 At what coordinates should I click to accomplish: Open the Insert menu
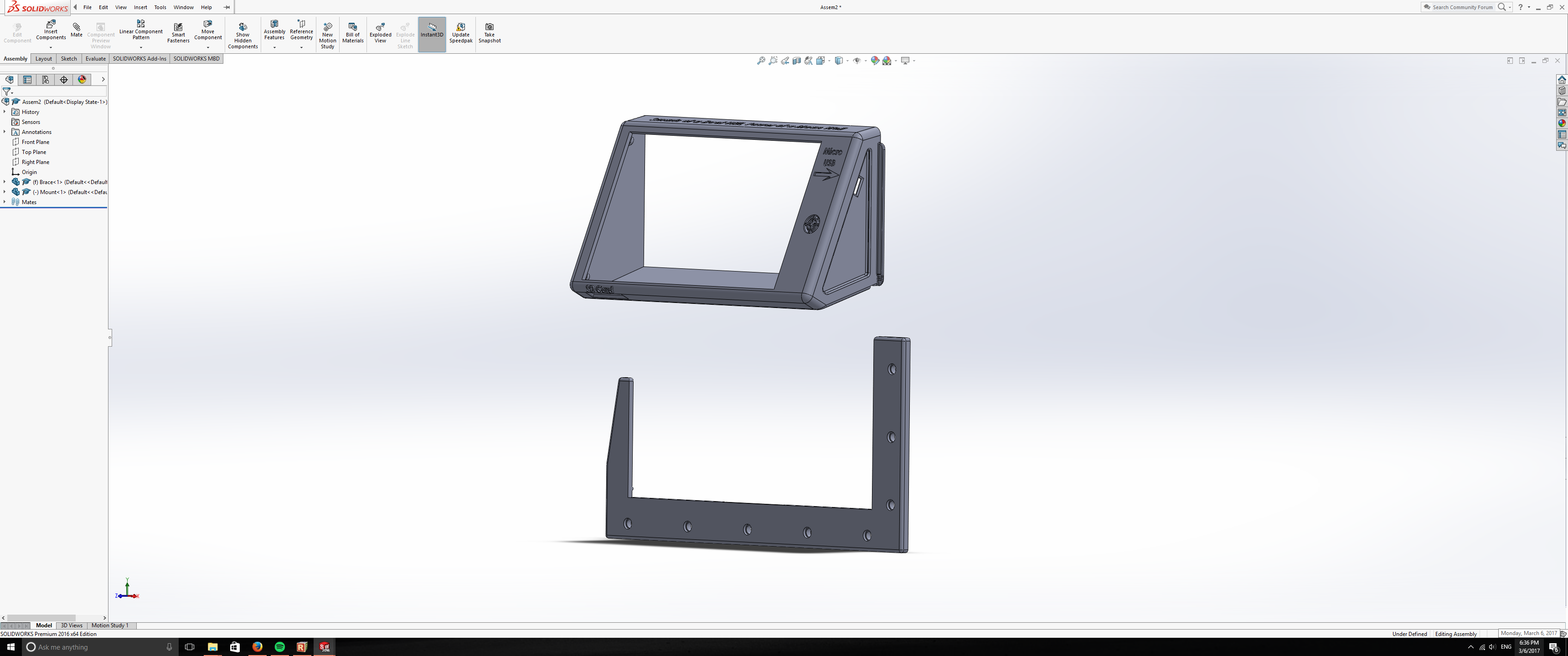140,7
